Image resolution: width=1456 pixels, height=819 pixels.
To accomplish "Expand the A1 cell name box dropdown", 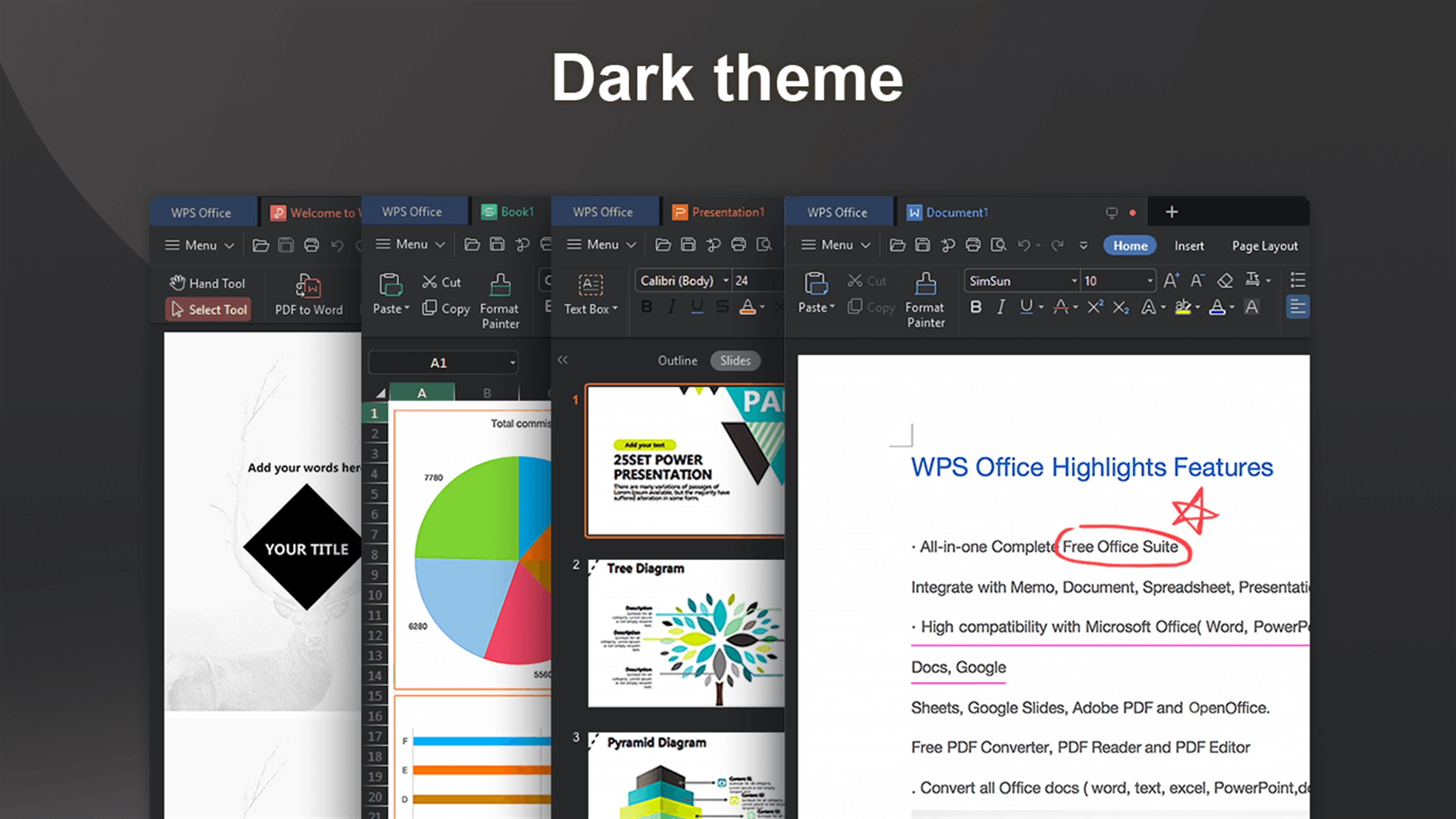I will pos(512,363).
